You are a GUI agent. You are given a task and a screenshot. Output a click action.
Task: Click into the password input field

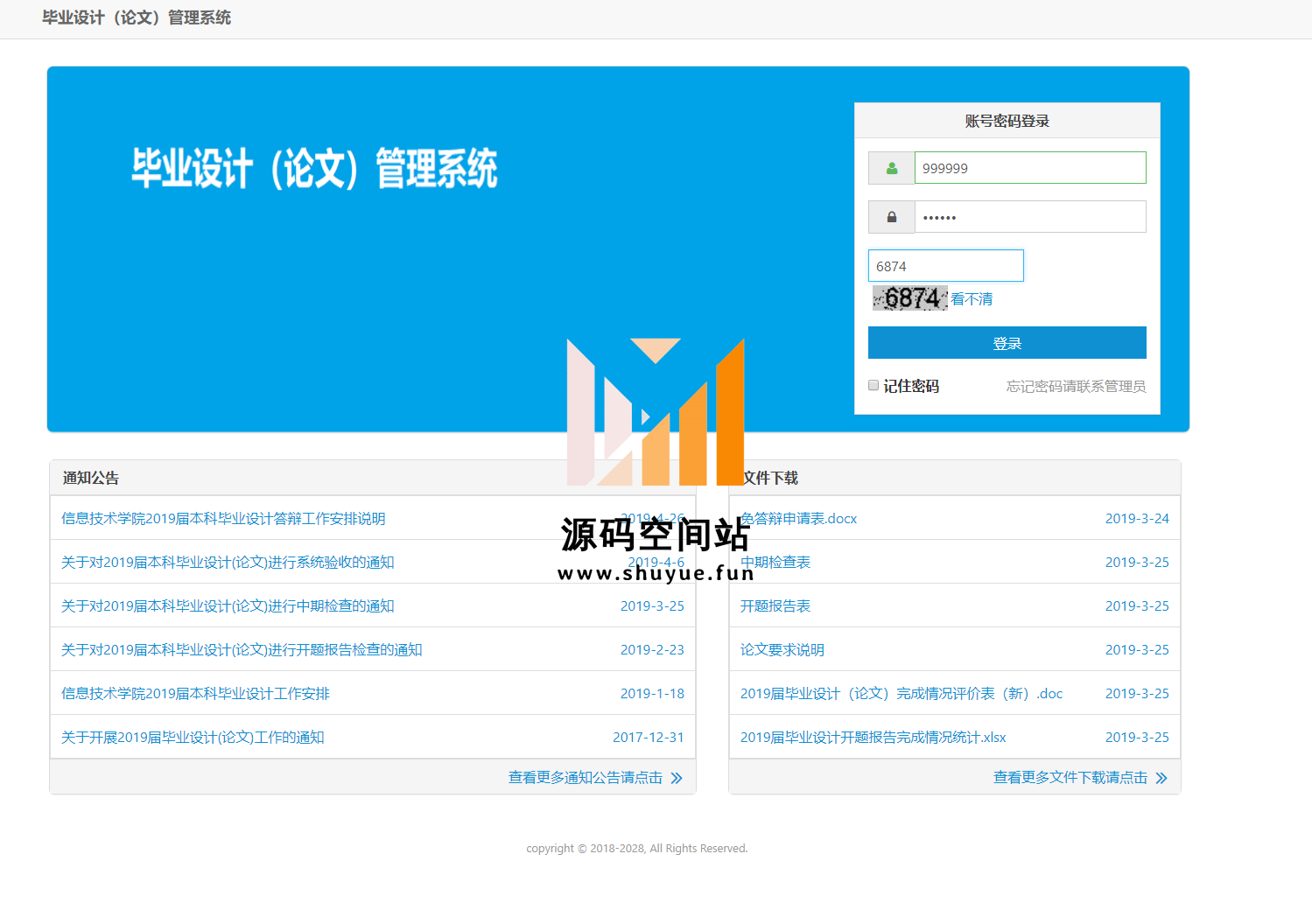tap(1029, 217)
